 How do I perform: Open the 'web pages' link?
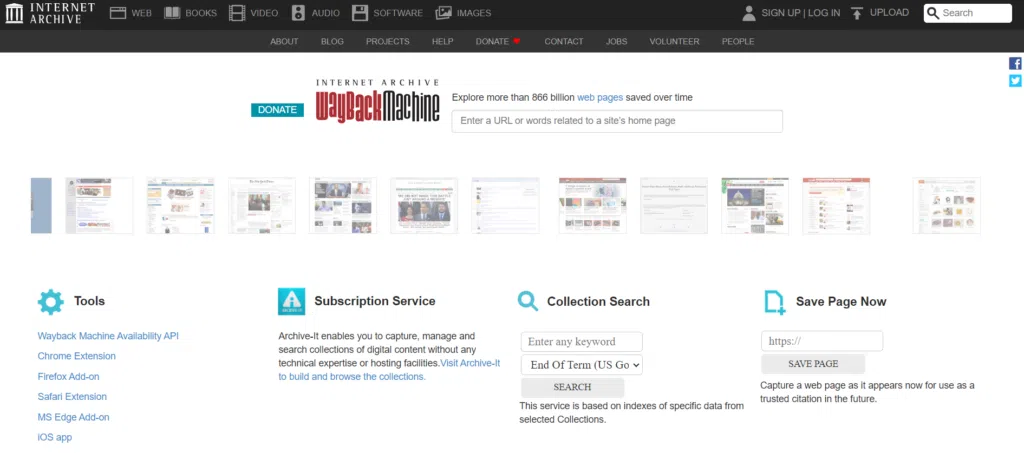click(600, 97)
